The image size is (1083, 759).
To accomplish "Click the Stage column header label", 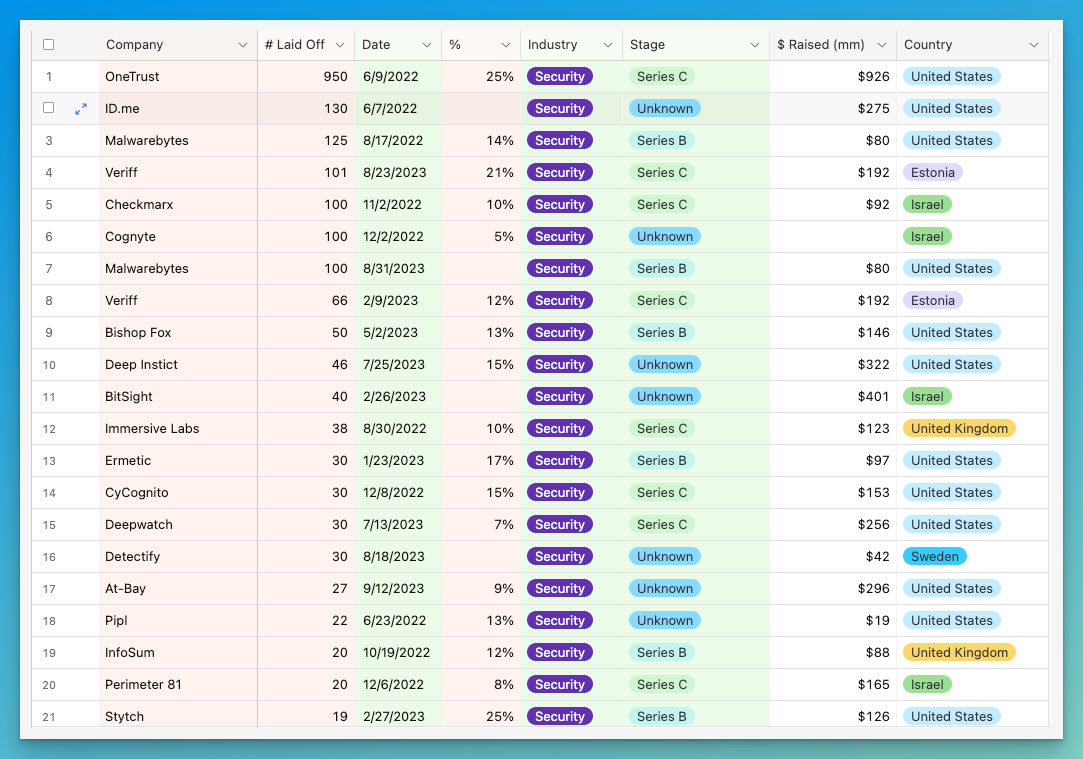I will point(647,44).
